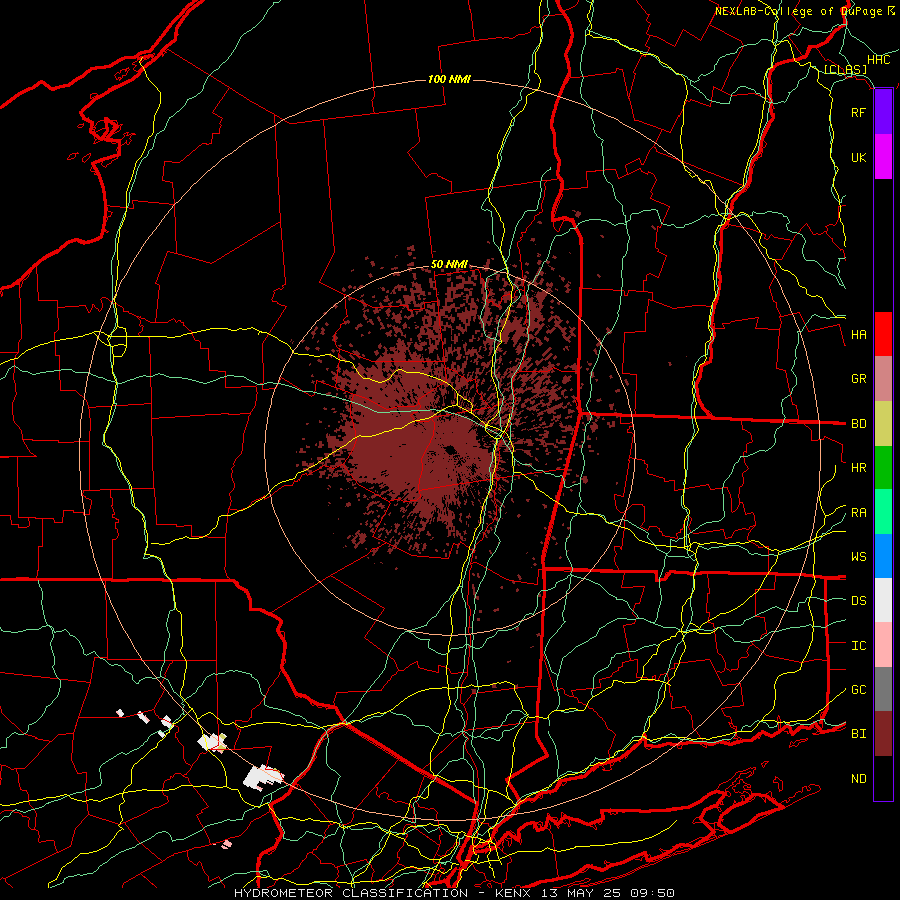Click the WS blue legend swatch
The height and width of the screenshot is (900, 900).
point(883,556)
